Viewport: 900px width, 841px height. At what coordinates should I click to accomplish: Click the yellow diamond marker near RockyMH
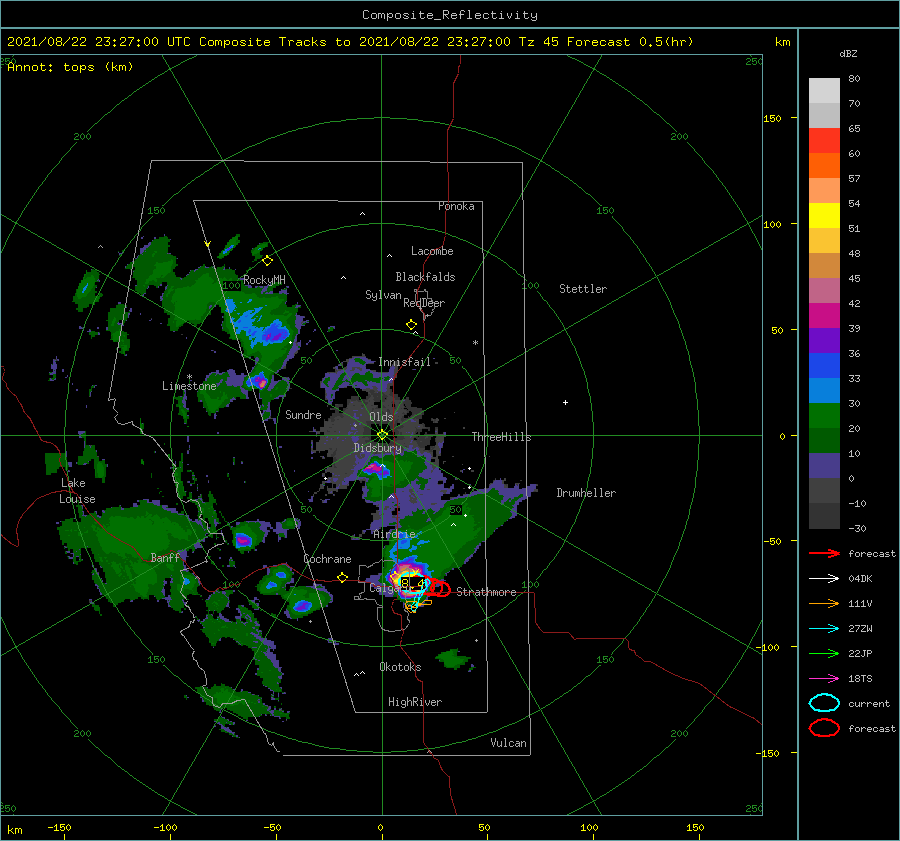pyautogui.click(x=267, y=261)
